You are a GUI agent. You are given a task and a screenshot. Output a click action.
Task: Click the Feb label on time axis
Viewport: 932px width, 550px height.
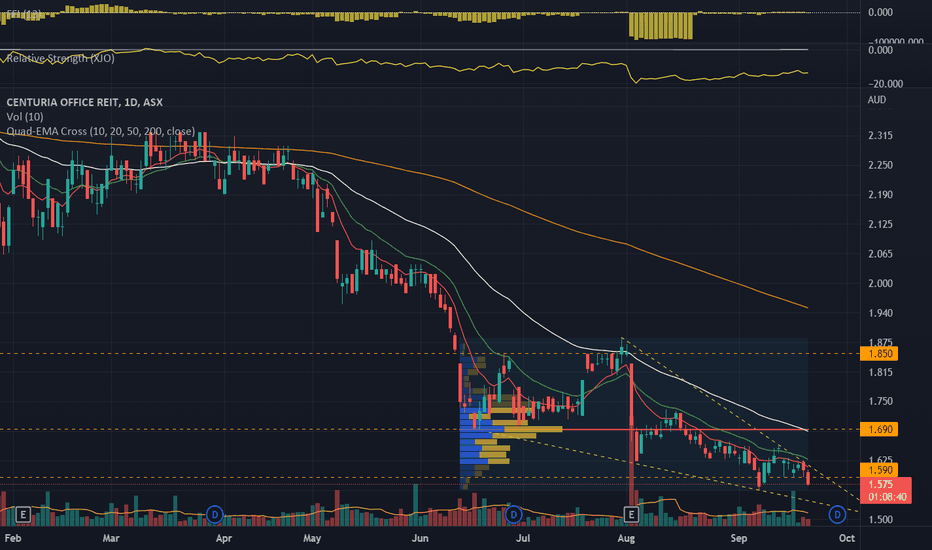[x=12, y=538]
